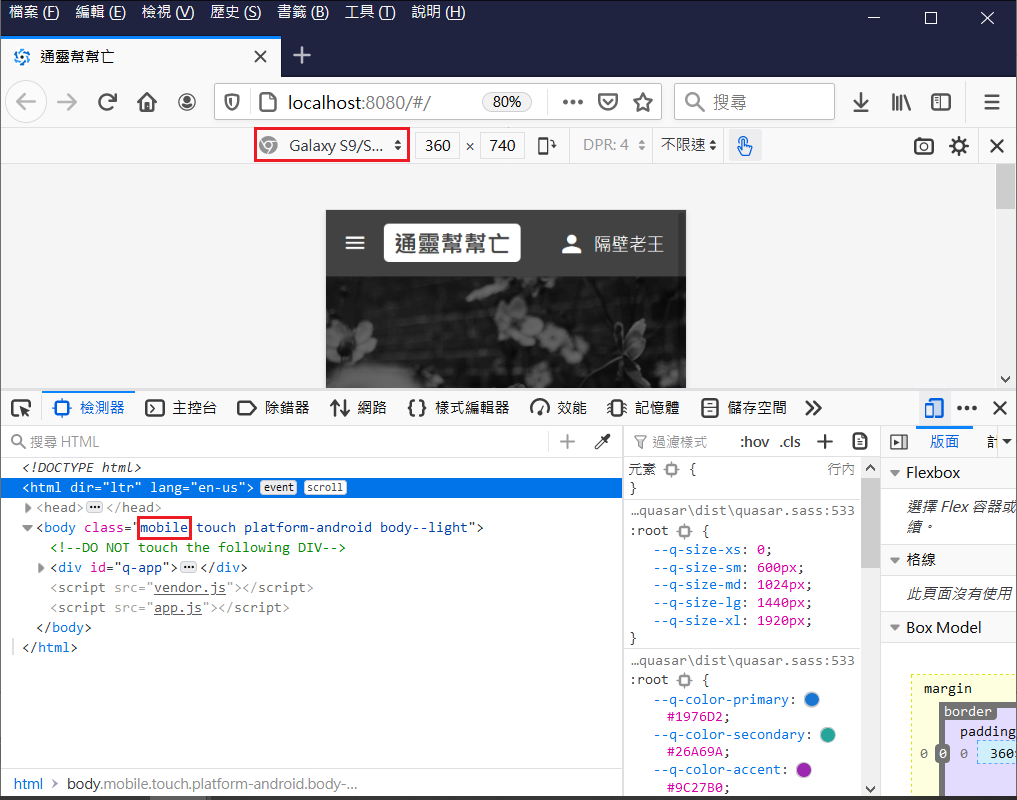Switch to the 版面 layout tab
Image resolution: width=1017 pixels, height=800 pixels.
944,442
